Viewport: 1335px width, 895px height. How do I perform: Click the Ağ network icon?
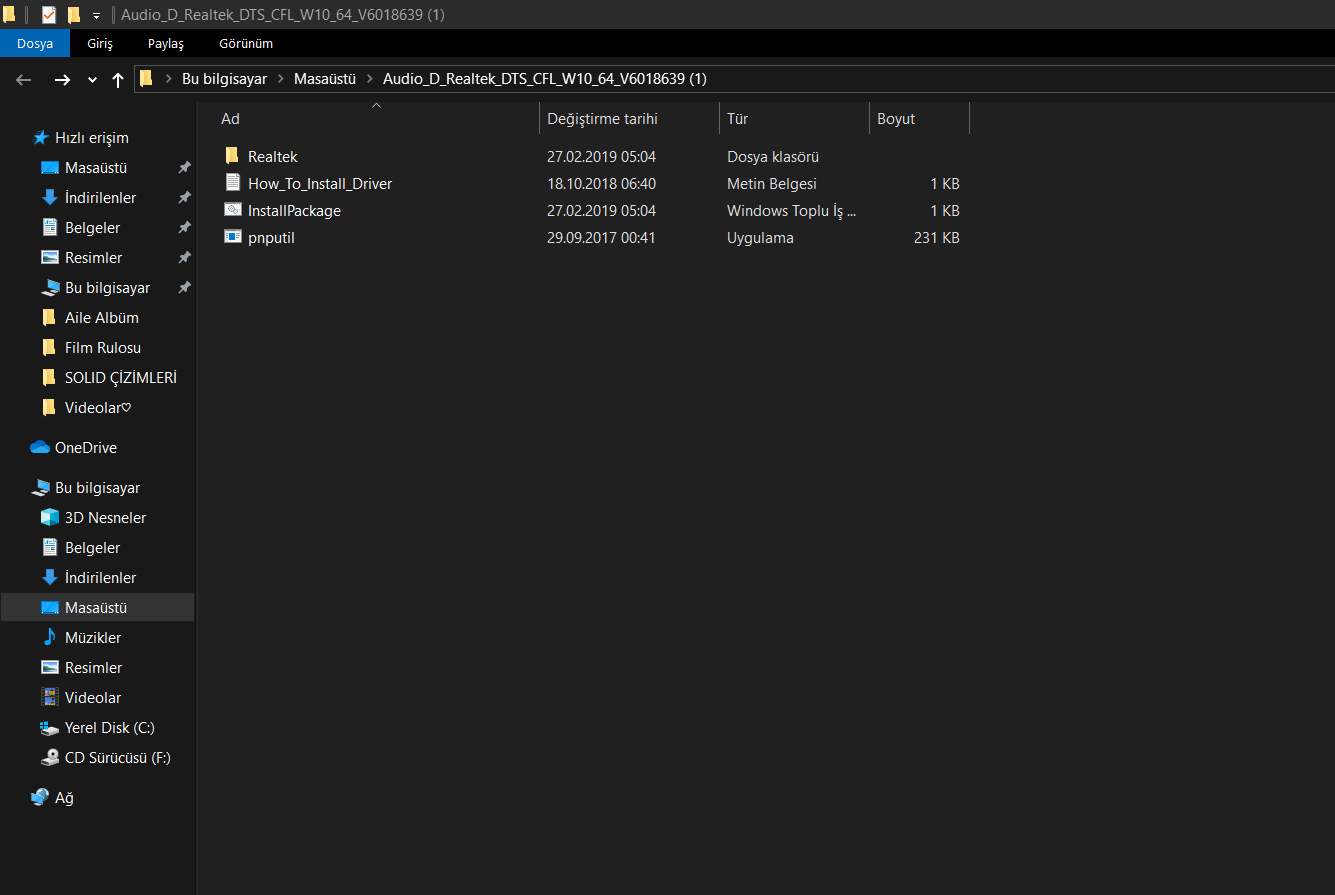click(40, 797)
